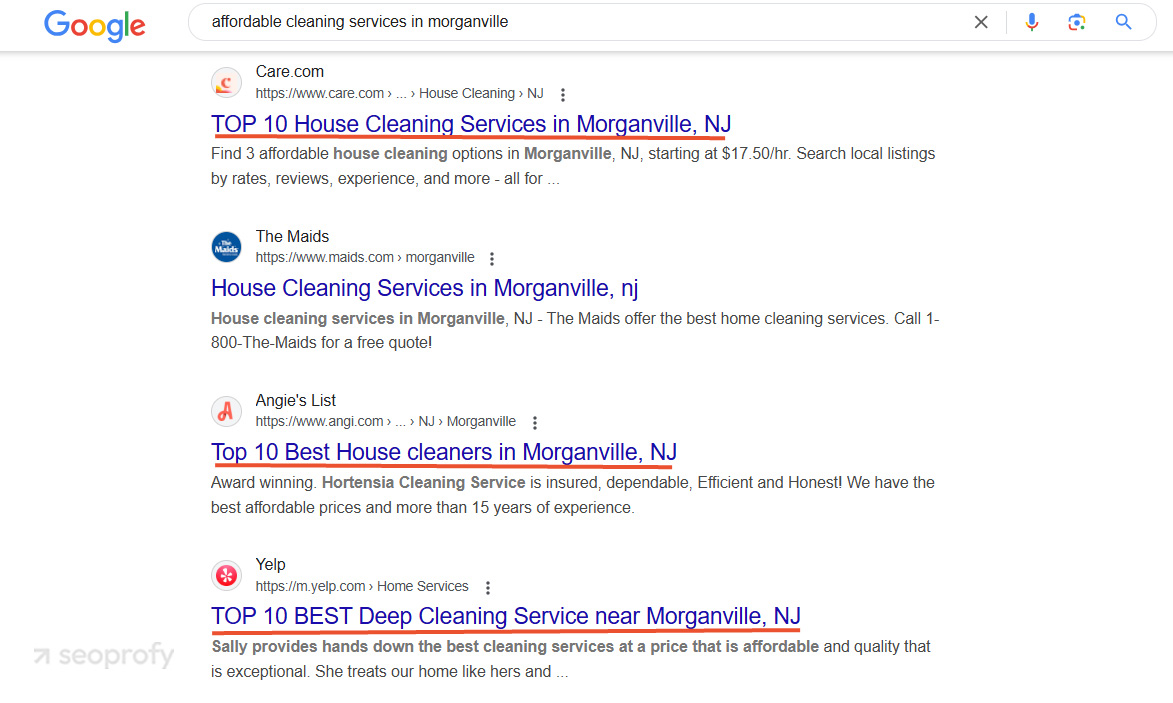
Task: Click the Care.com favicon
Action: [226, 82]
